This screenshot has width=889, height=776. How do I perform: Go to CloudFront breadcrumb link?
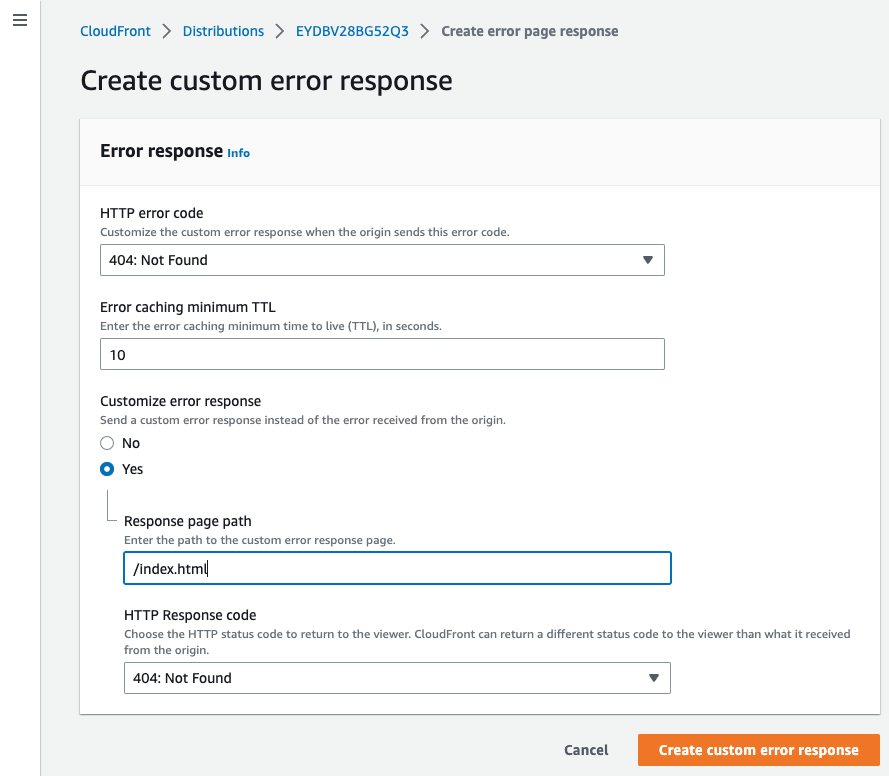(115, 31)
